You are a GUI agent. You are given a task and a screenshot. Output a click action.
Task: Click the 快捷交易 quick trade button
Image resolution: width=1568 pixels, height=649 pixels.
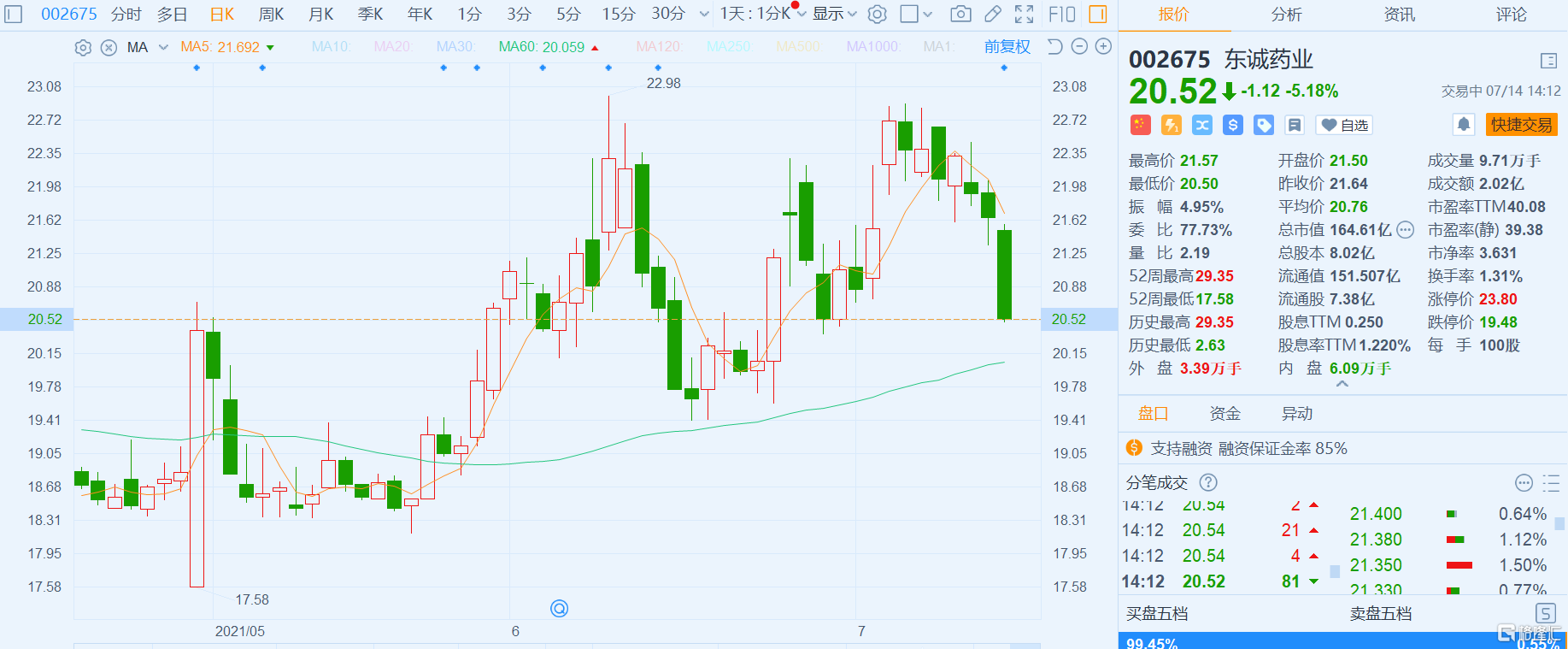1521,125
